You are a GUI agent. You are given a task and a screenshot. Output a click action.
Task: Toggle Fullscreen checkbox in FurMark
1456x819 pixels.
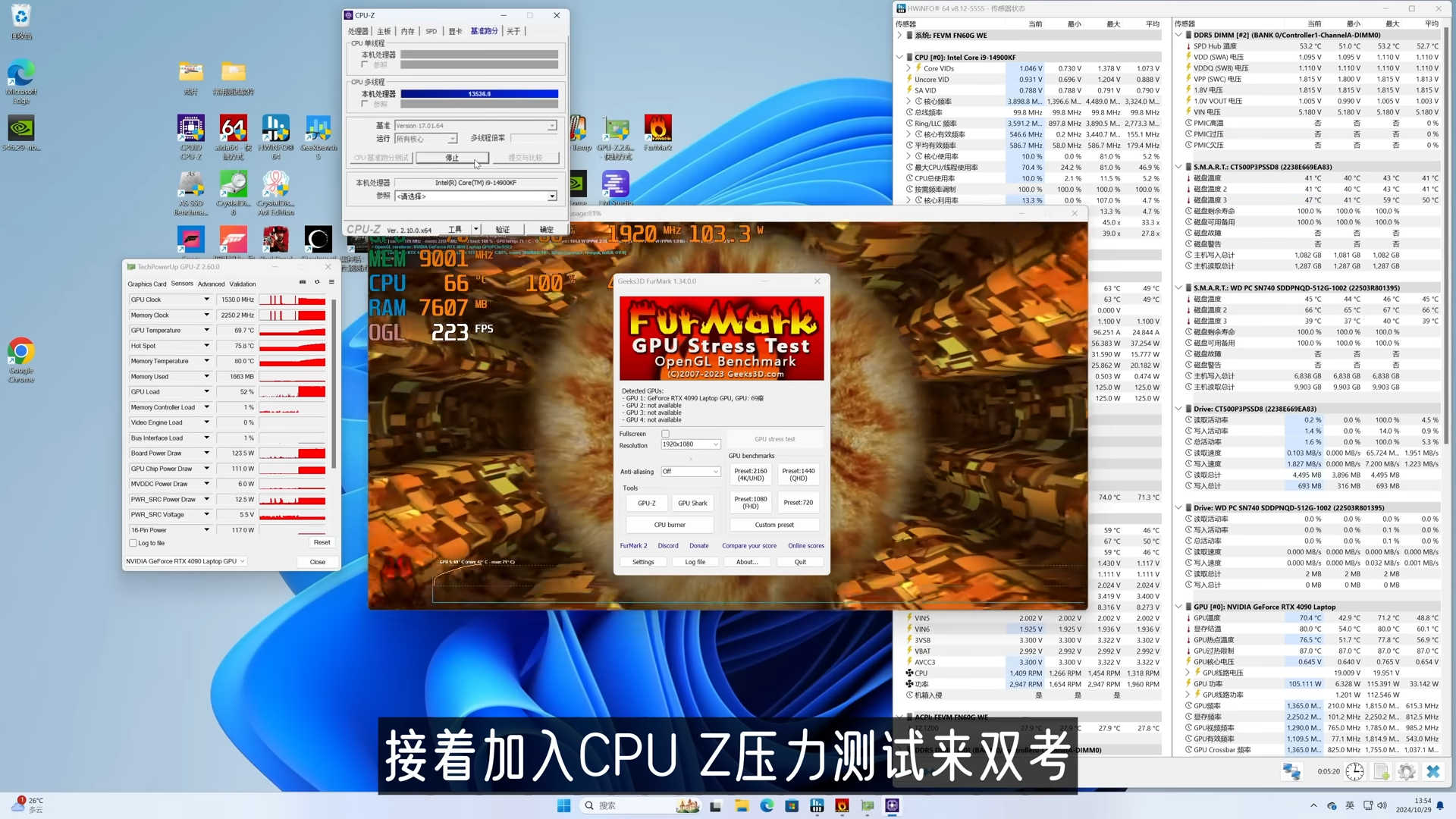(665, 434)
